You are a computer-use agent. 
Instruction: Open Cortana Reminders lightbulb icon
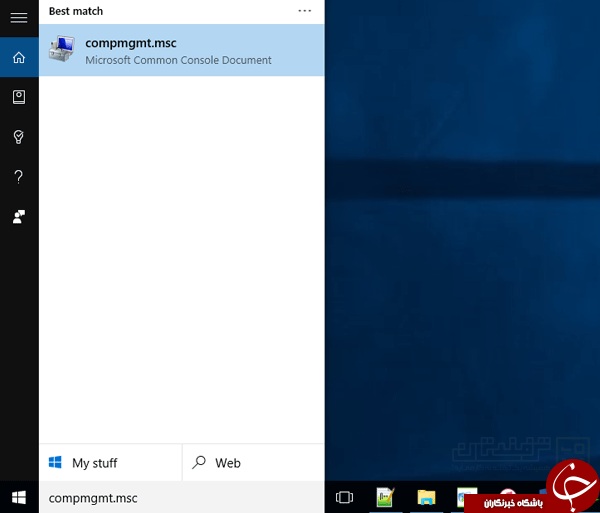(18, 137)
